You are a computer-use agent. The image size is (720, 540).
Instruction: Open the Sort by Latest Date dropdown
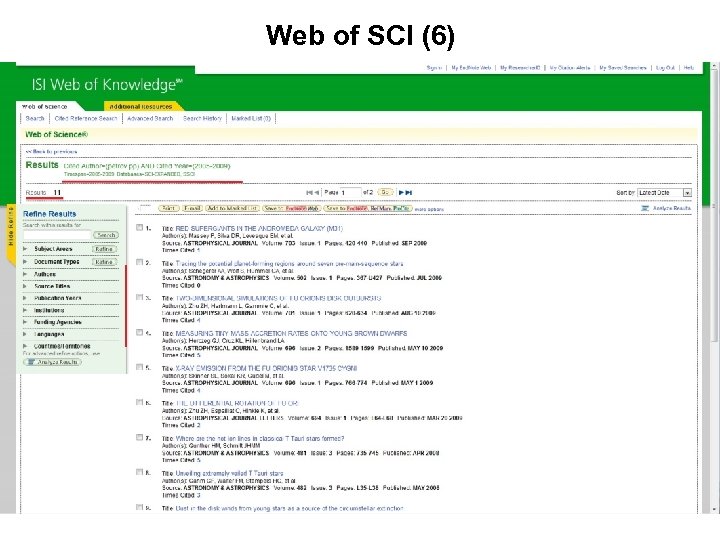[x=664, y=193]
